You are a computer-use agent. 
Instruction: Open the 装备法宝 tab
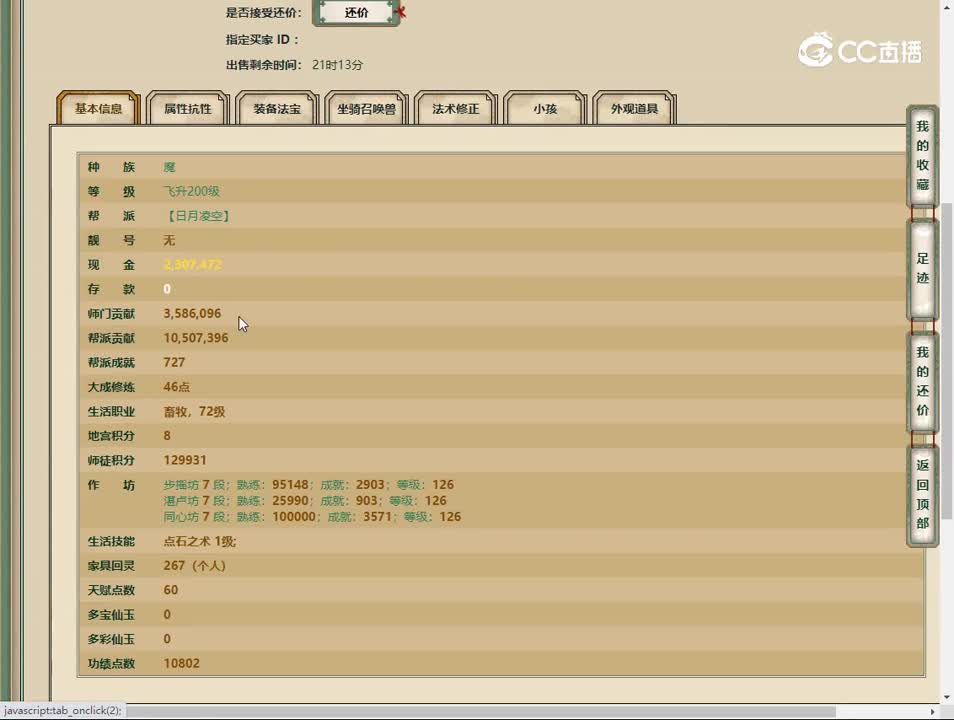tap(277, 108)
